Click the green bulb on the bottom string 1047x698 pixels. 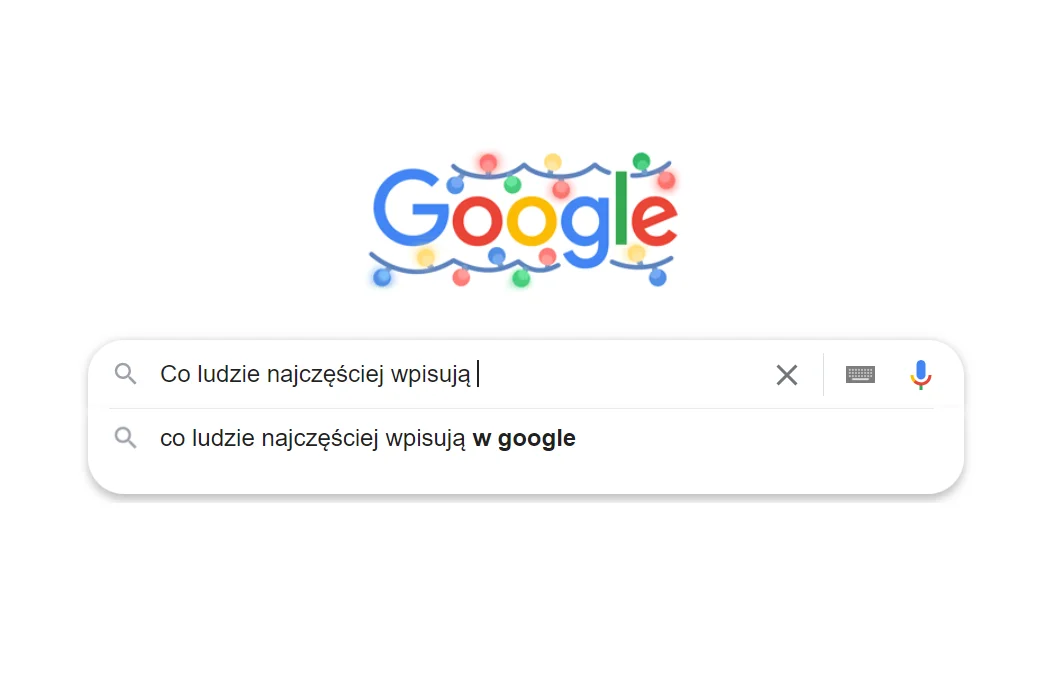[521, 278]
